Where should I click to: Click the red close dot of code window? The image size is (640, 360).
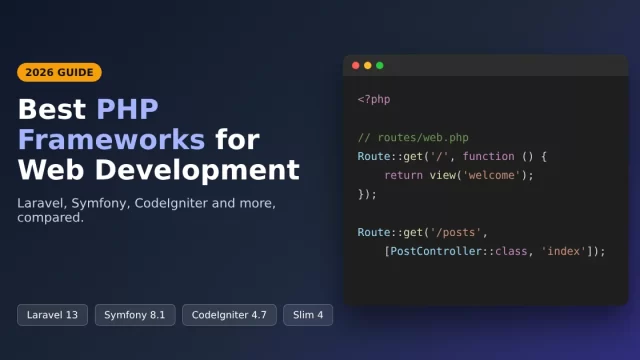pyautogui.click(x=356, y=65)
